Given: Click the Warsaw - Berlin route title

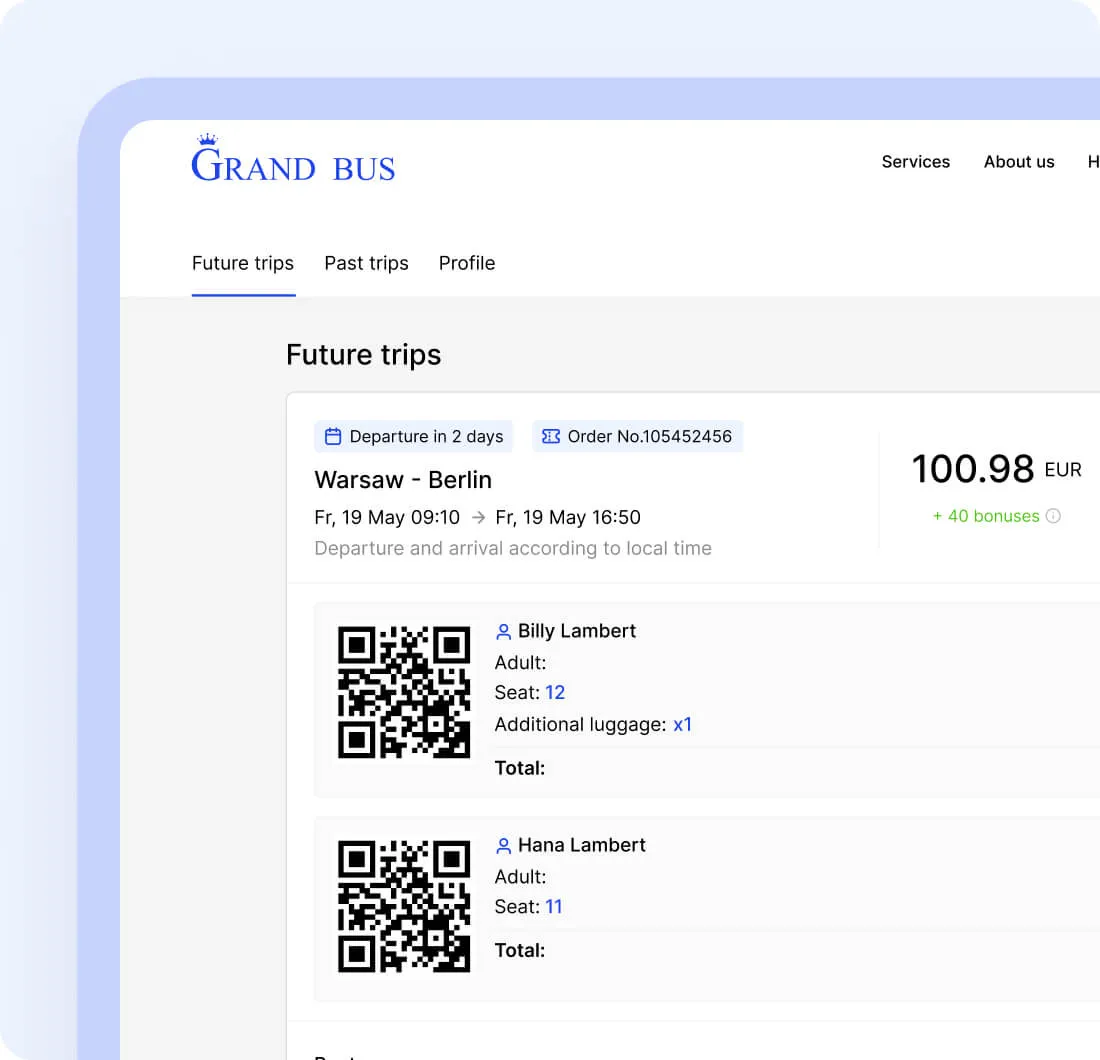Looking at the screenshot, I should [x=403, y=480].
